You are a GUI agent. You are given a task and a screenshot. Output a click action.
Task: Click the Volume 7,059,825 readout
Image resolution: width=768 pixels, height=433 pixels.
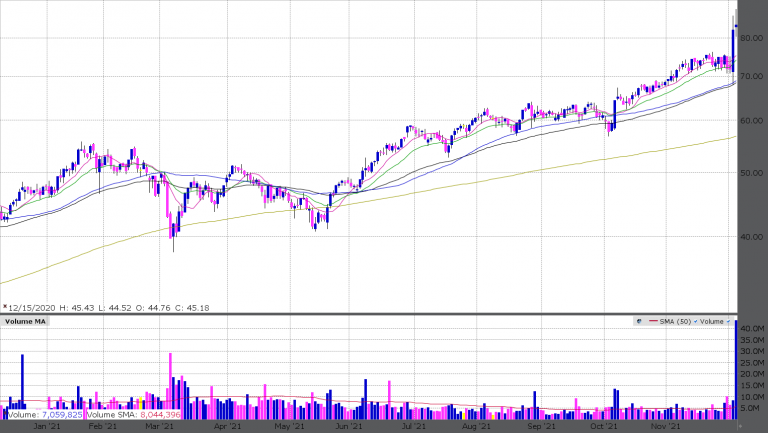[x=44, y=414]
